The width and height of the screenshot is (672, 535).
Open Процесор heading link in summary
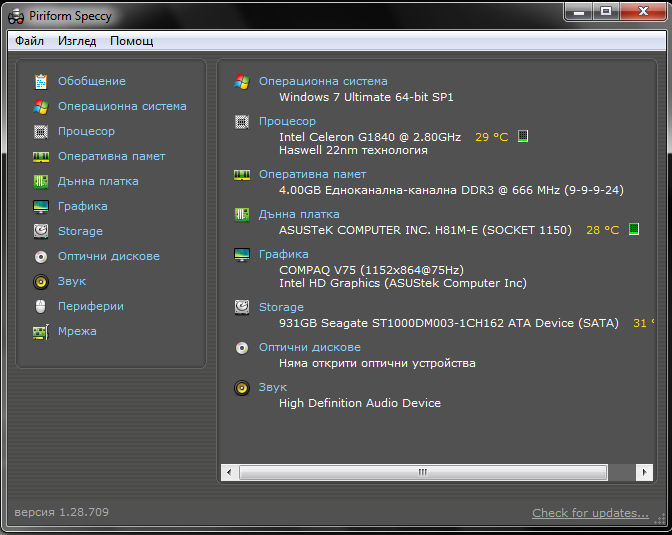[x=287, y=121]
